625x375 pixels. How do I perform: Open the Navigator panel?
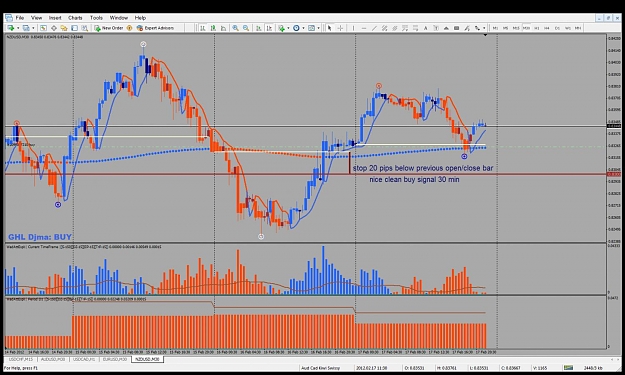pos(64,28)
